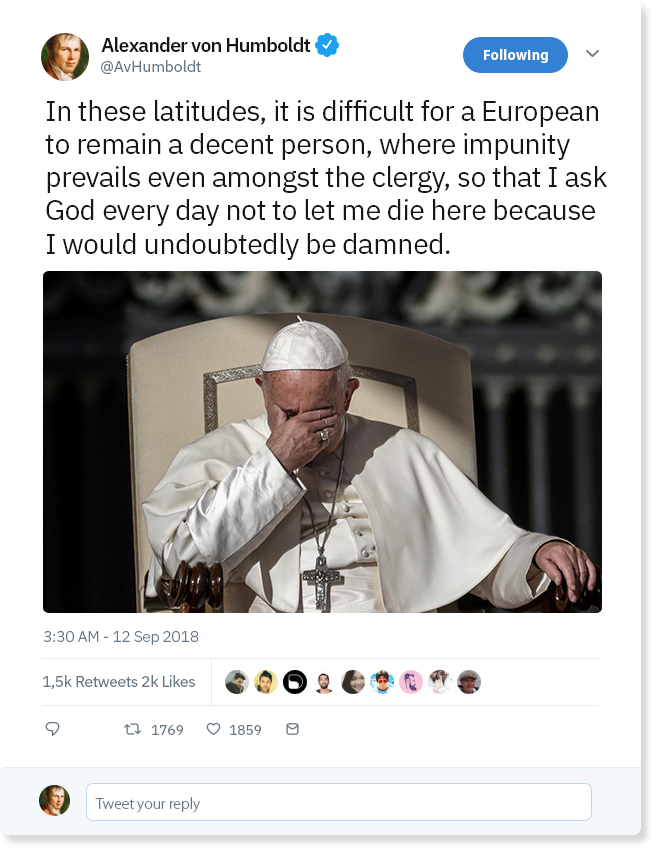Open the @AvHumboldt handle link
Screen dimensions: 656x848
[151, 67]
